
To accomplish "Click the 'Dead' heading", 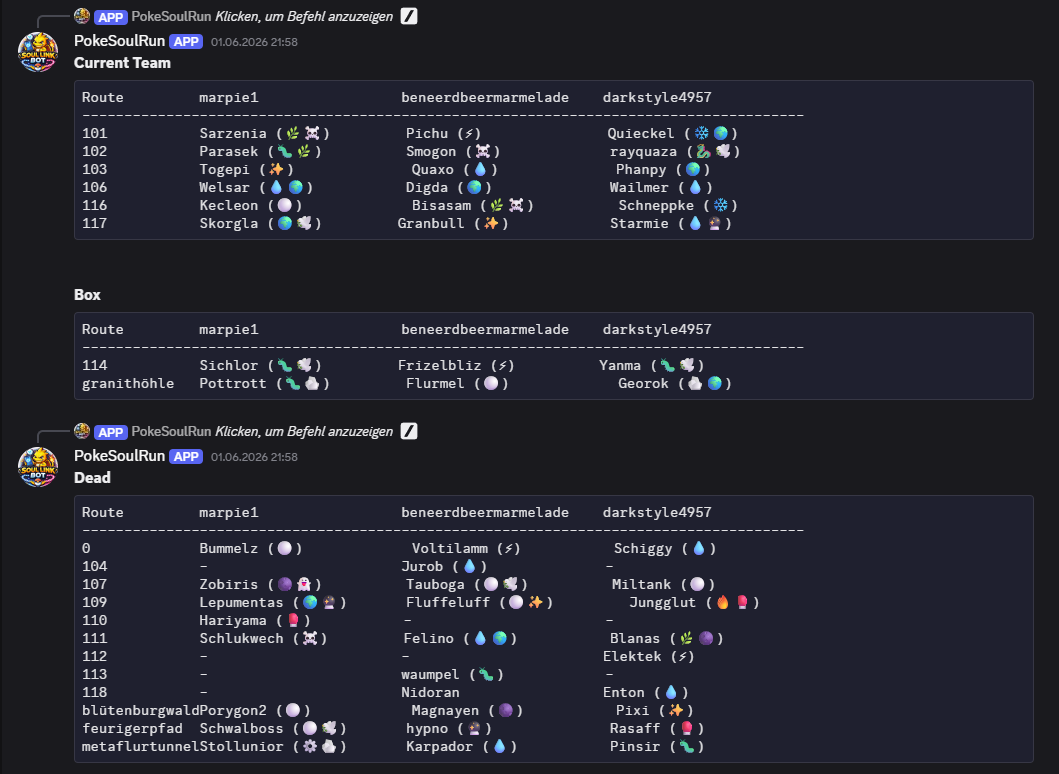I will [92, 478].
